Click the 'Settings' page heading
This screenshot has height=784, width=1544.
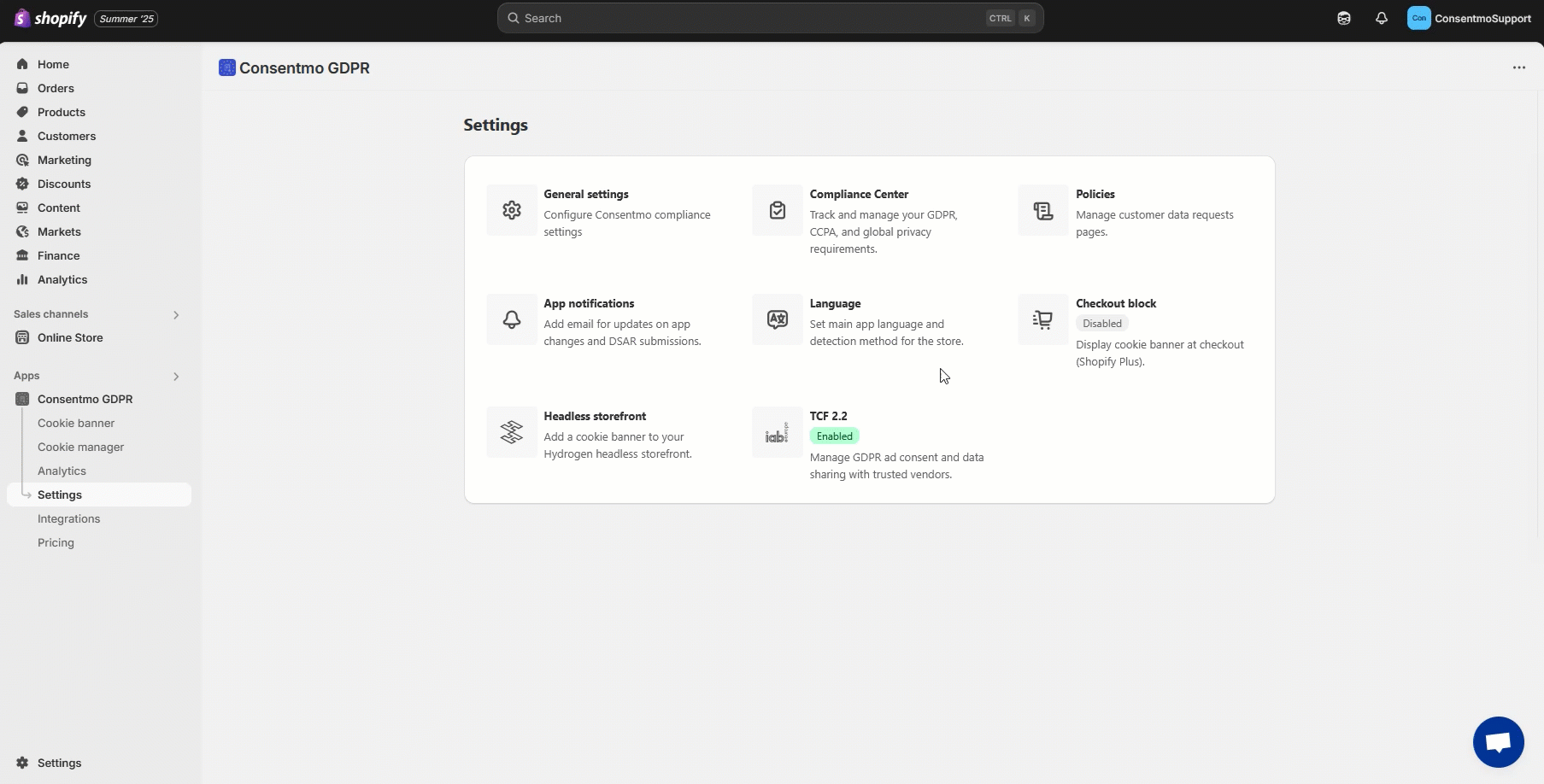[496, 125]
